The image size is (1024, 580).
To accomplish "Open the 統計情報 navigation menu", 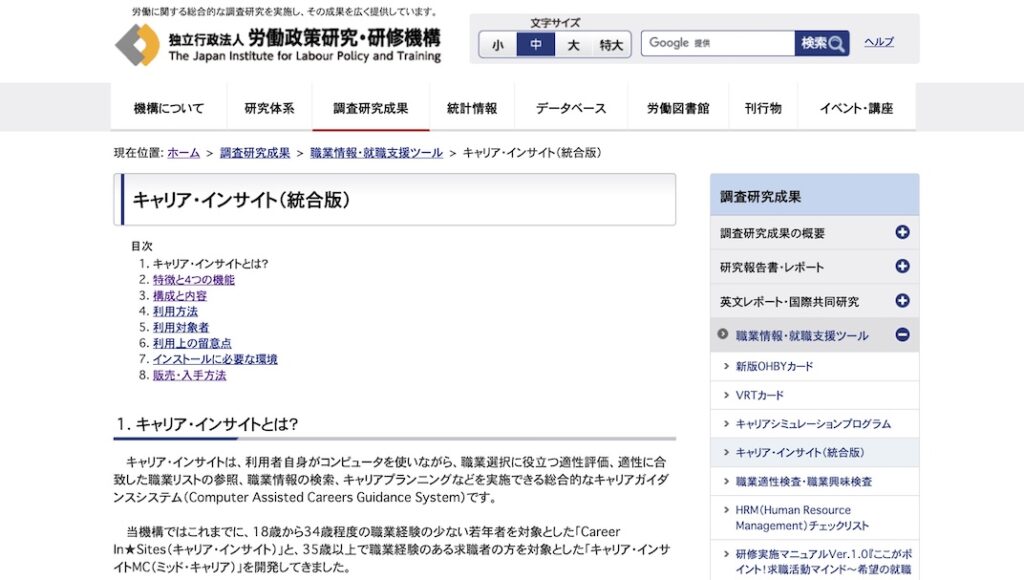I will [470, 106].
